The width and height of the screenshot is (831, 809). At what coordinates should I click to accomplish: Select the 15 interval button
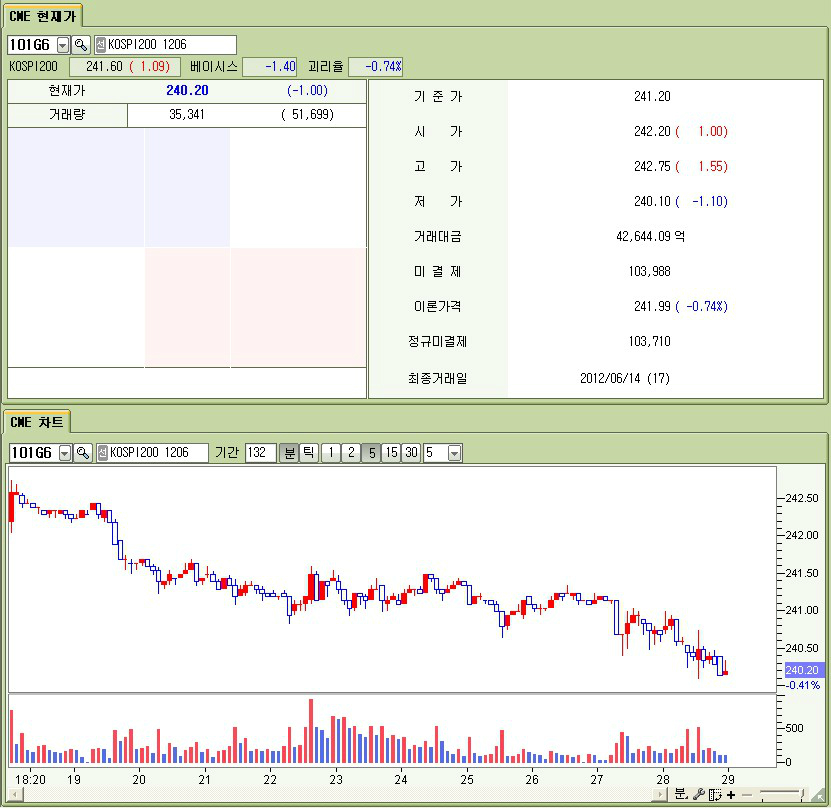pyautogui.click(x=391, y=453)
